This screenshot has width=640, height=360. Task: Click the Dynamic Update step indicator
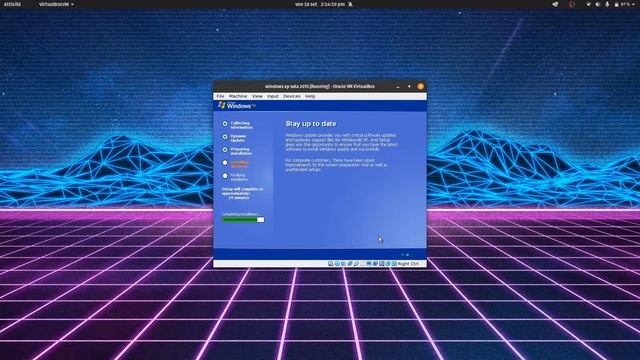coord(225,136)
